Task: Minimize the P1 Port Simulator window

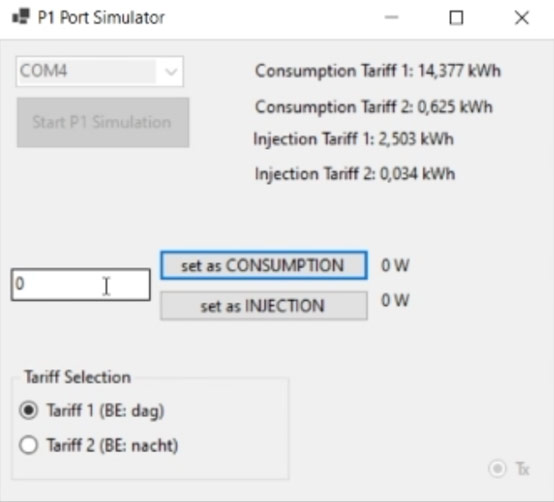Action: pyautogui.click(x=391, y=17)
